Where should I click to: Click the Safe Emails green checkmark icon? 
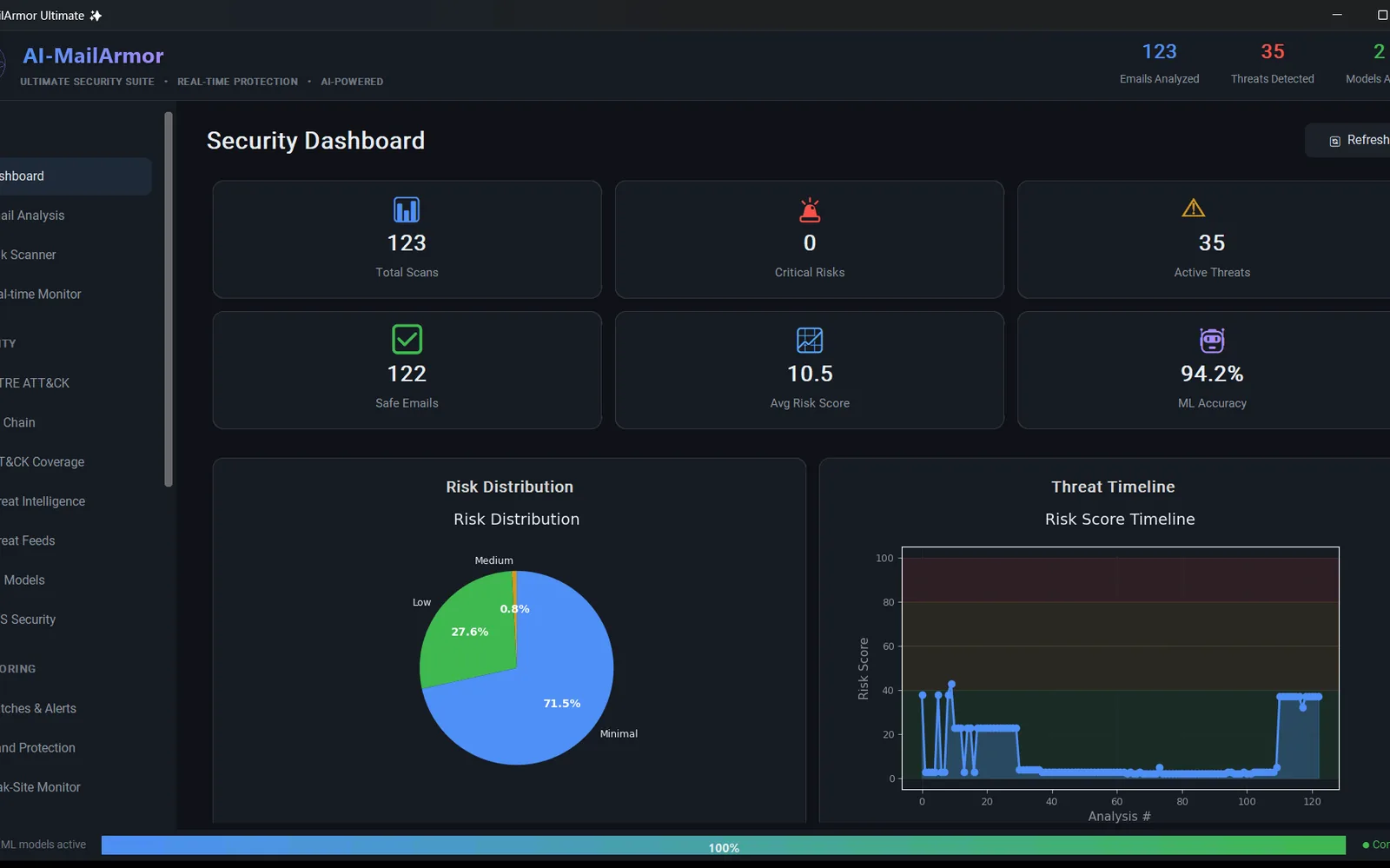coord(407,339)
